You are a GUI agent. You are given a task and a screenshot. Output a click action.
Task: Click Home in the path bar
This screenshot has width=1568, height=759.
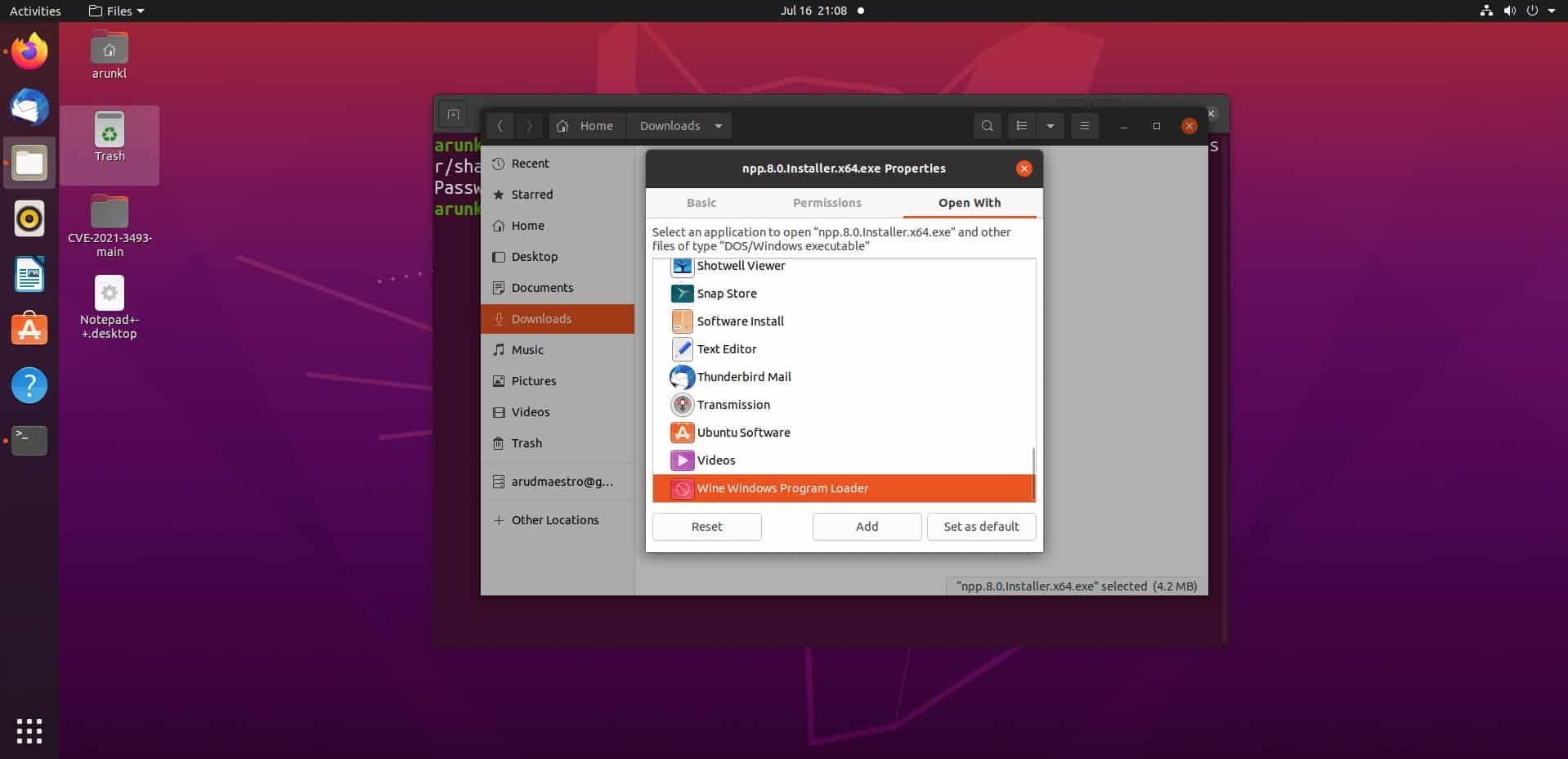coord(587,126)
